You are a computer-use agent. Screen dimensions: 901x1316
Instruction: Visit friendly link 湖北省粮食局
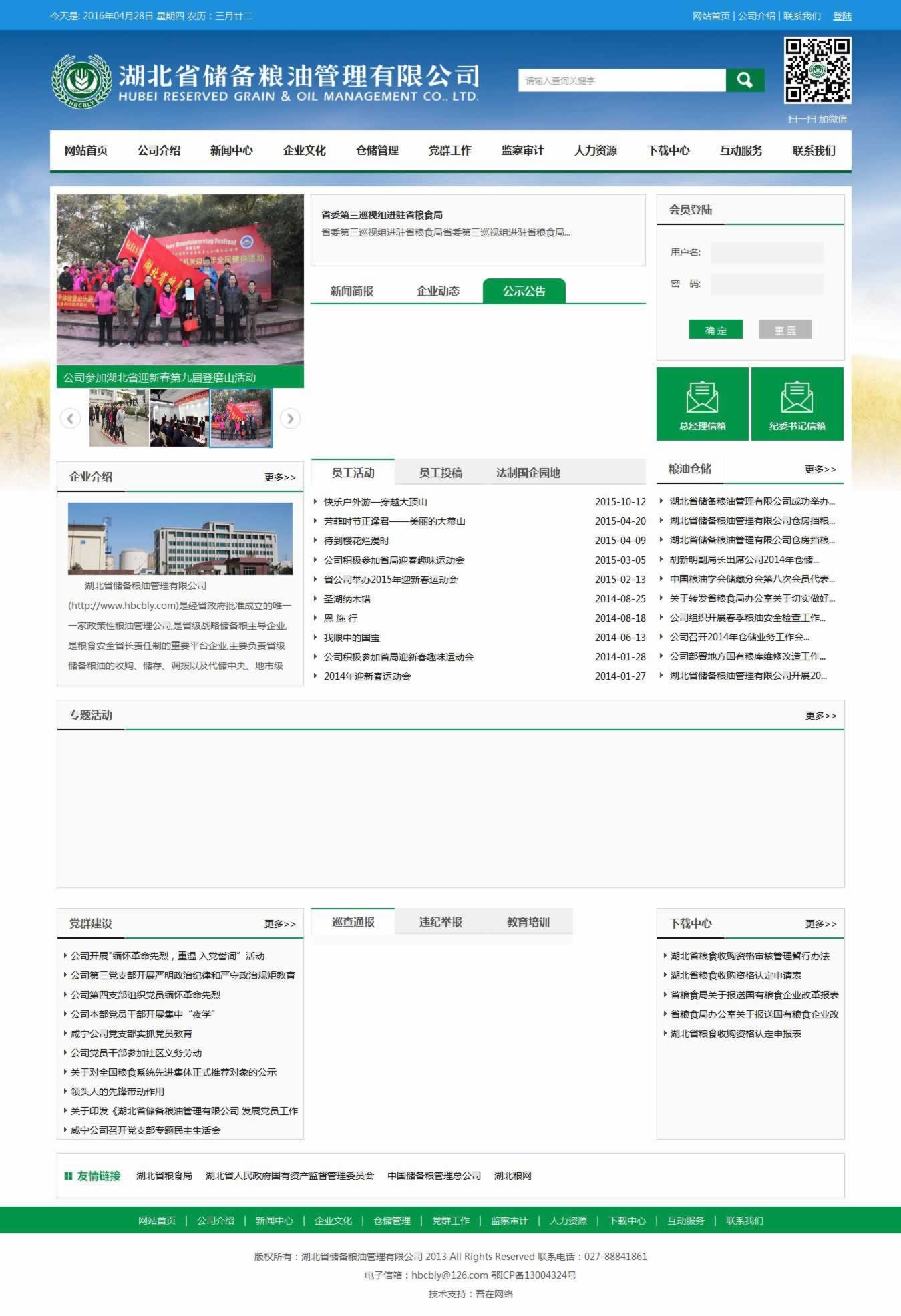pyautogui.click(x=164, y=1176)
